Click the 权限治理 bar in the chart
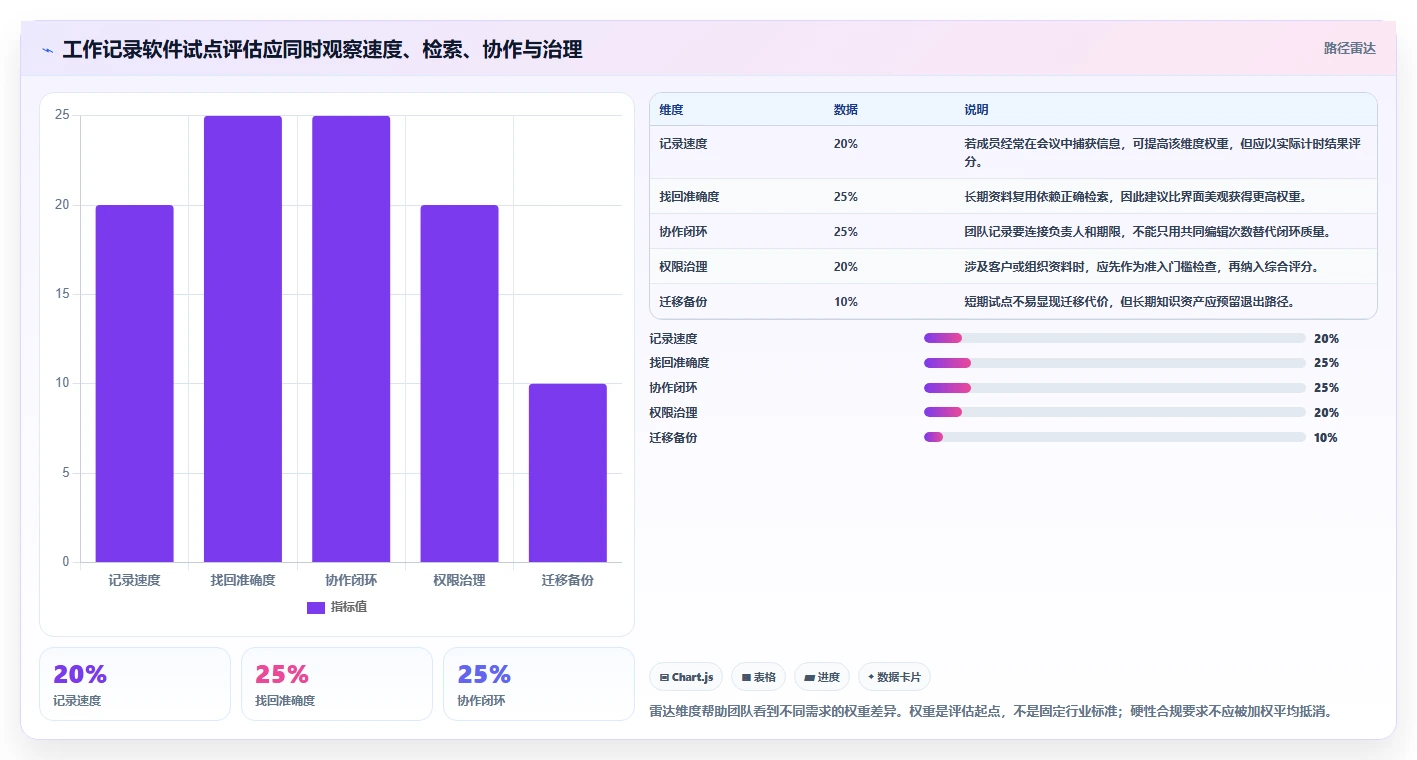Image resolution: width=1417 pixels, height=760 pixels. tap(459, 383)
